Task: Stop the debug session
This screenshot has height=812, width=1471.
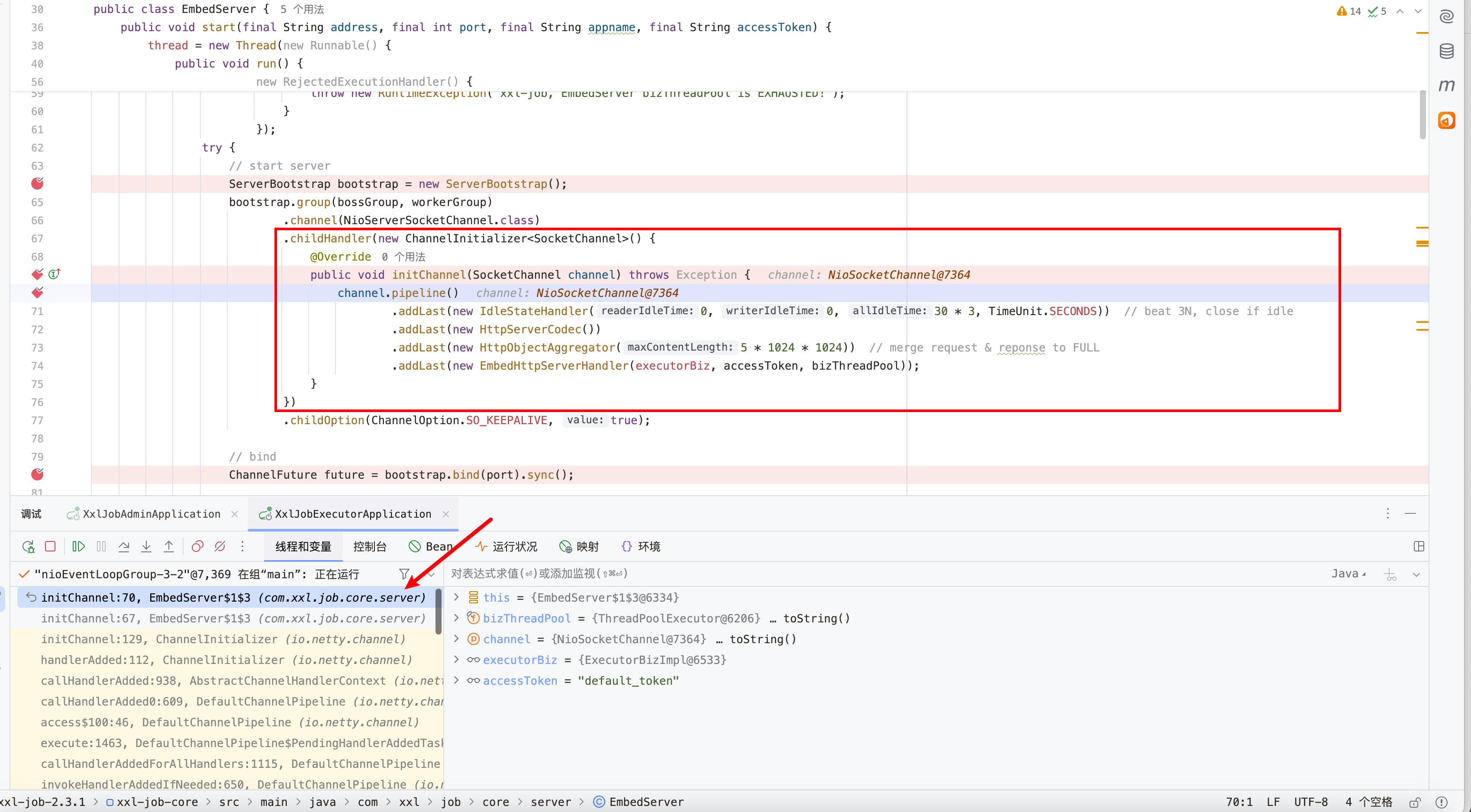Action: point(50,547)
